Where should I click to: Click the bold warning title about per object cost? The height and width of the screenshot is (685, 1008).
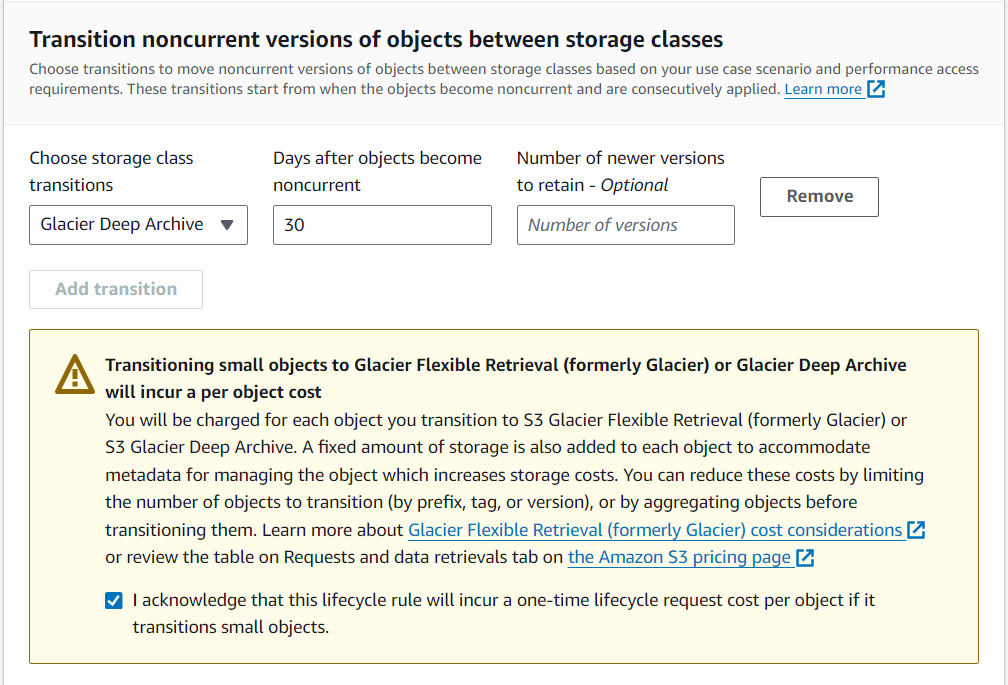[506, 378]
